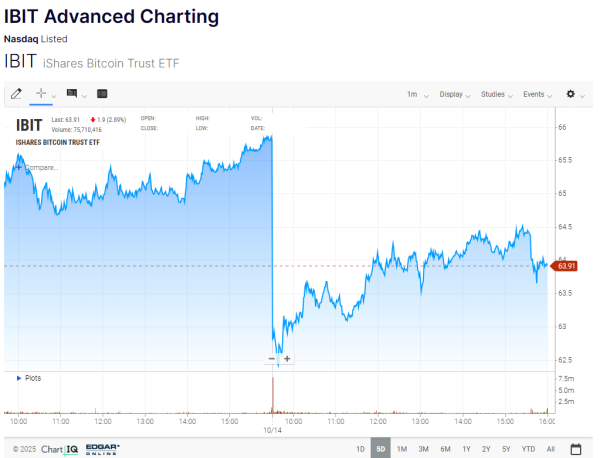The image size is (600, 458).
Task: Choose the YTD time range
Action: (528, 449)
